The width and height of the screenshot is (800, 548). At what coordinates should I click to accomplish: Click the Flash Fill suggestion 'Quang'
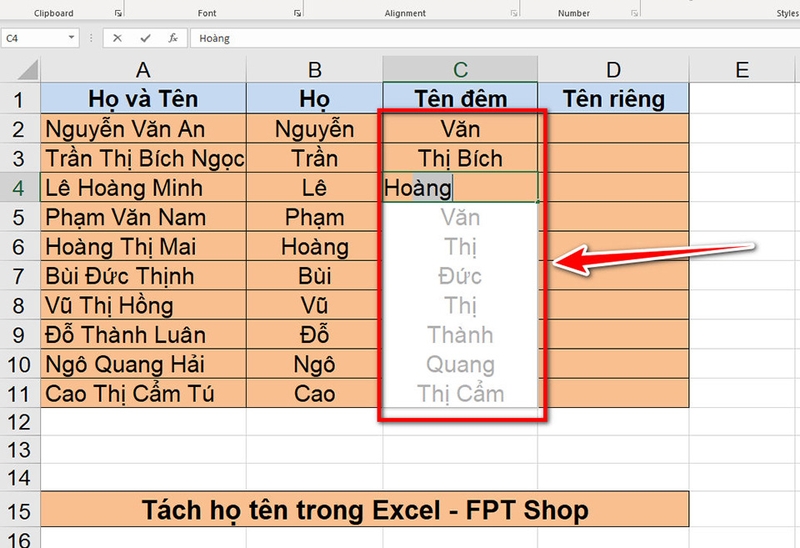click(x=460, y=364)
